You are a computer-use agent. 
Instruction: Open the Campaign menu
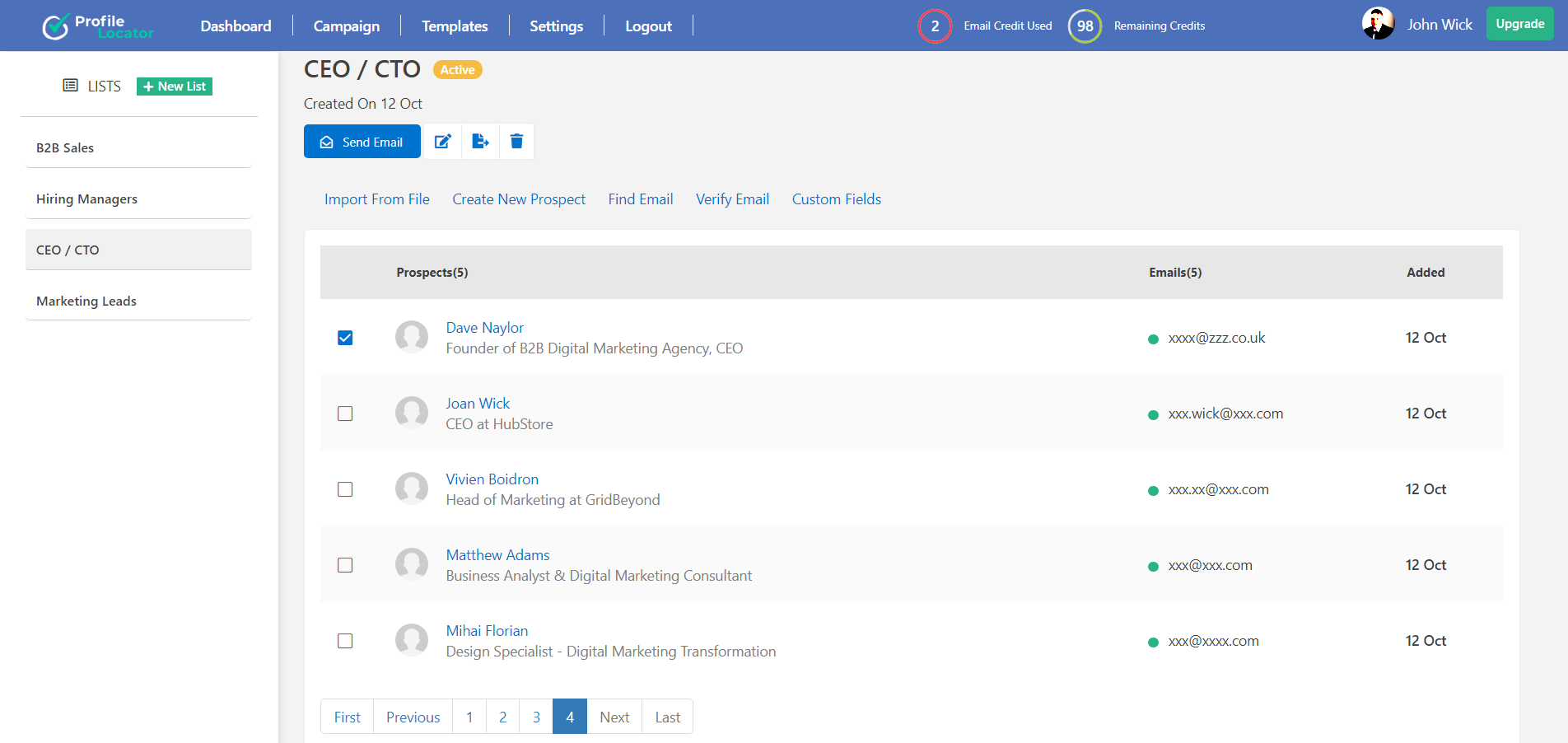click(346, 26)
